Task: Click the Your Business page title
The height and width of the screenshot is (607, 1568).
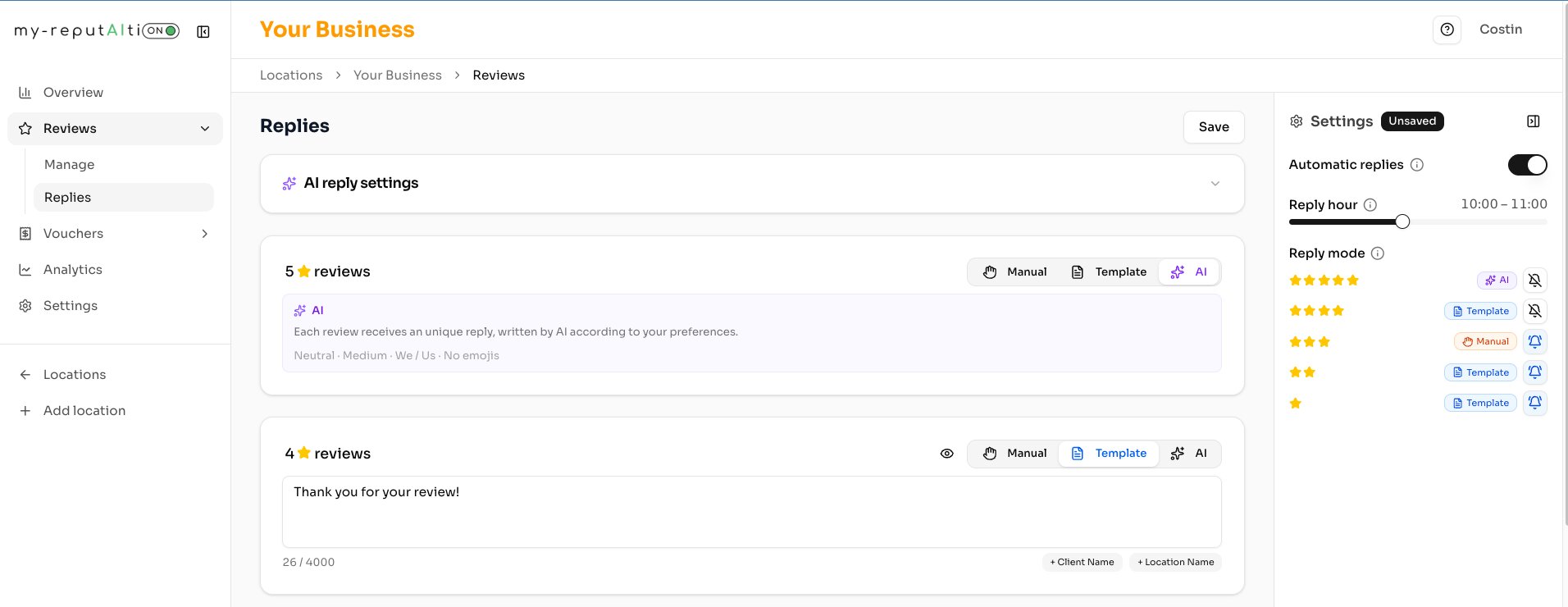Action: [x=337, y=30]
